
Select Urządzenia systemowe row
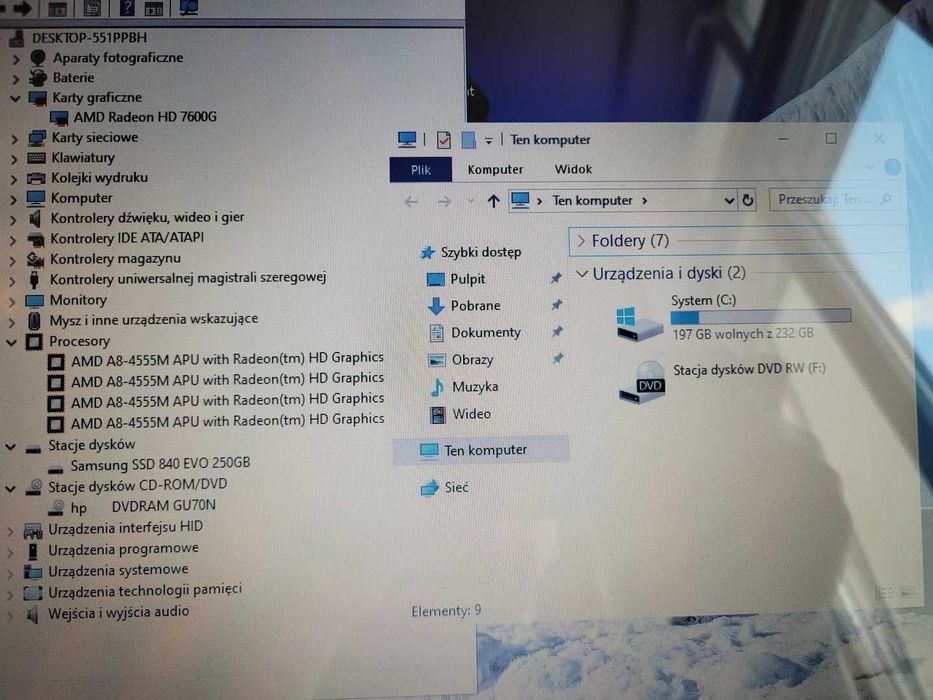coord(118,570)
